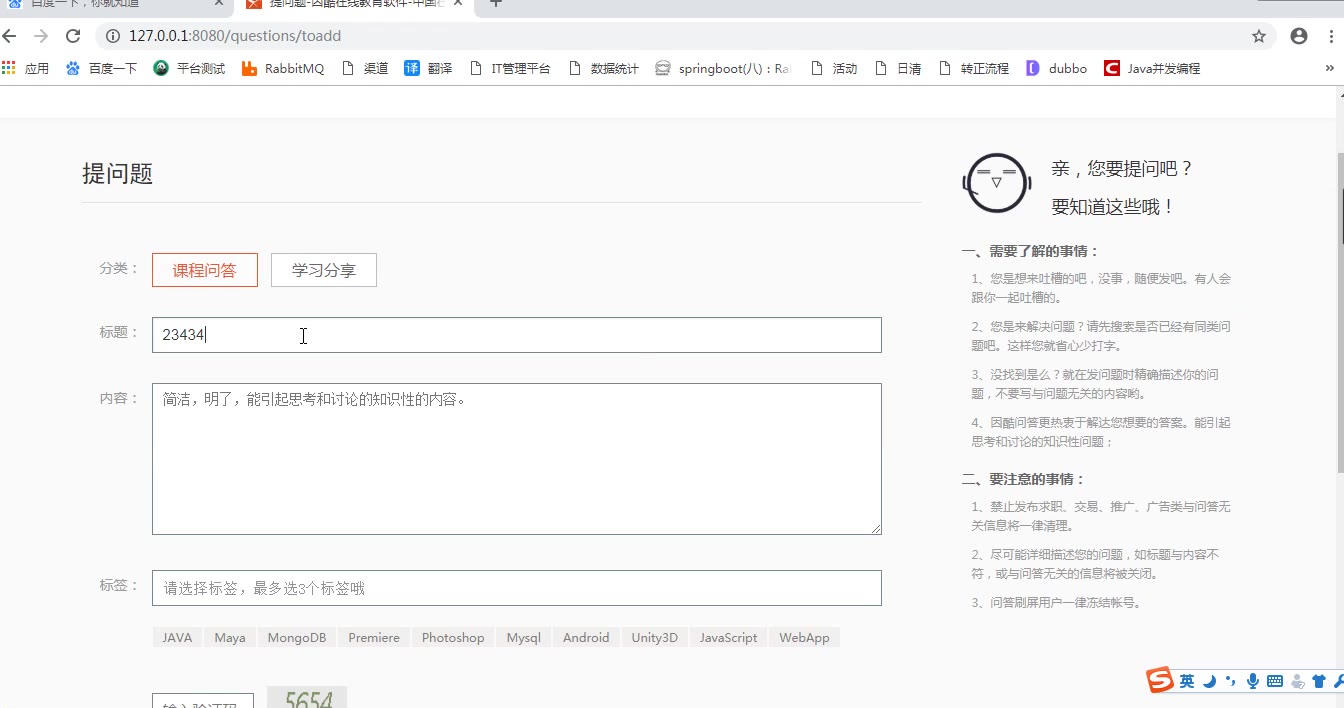Click Sogou user account icon
The height and width of the screenshot is (708, 1344).
tap(1298, 681)
